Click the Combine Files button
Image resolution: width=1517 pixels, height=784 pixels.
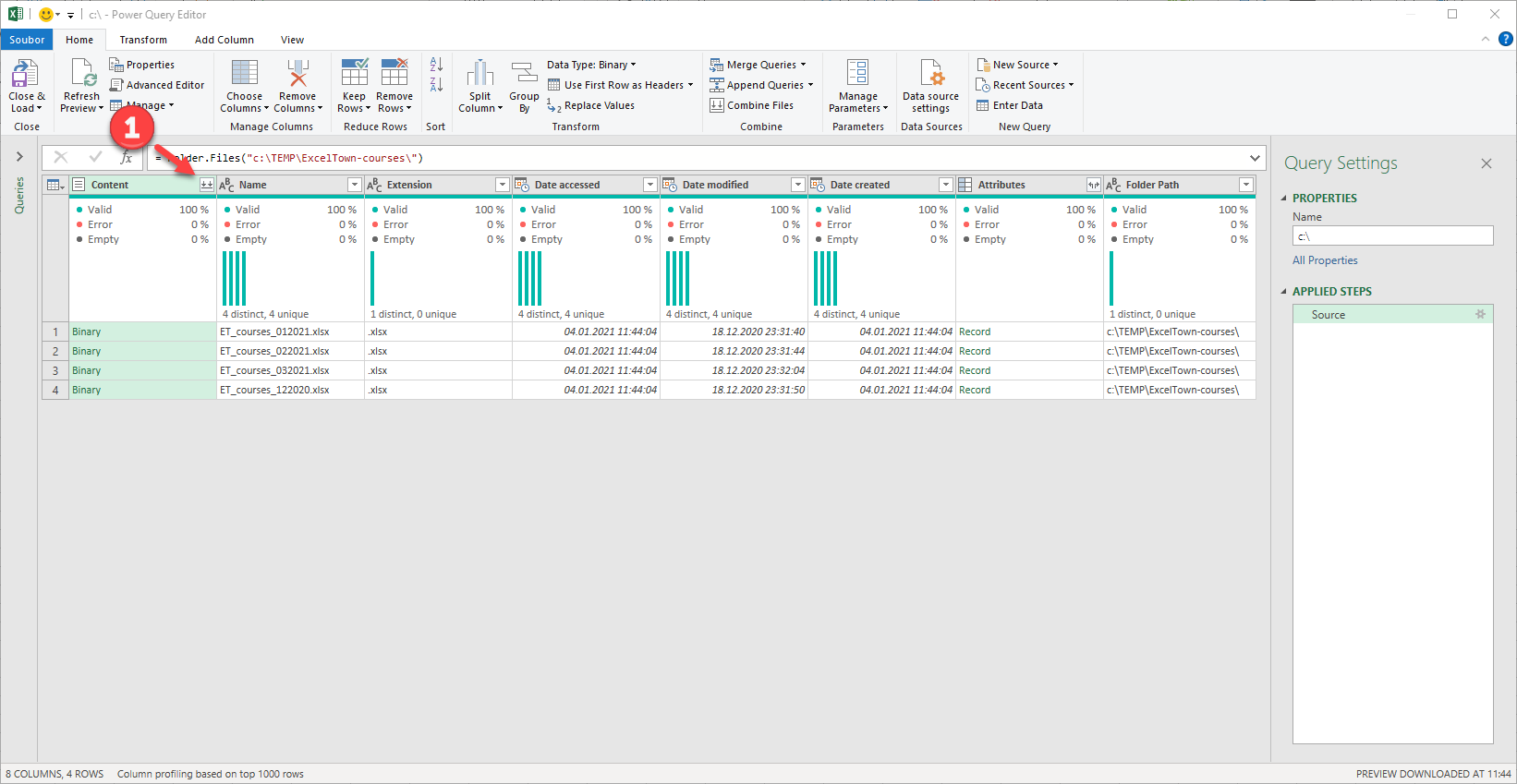[x=752, y=105]
